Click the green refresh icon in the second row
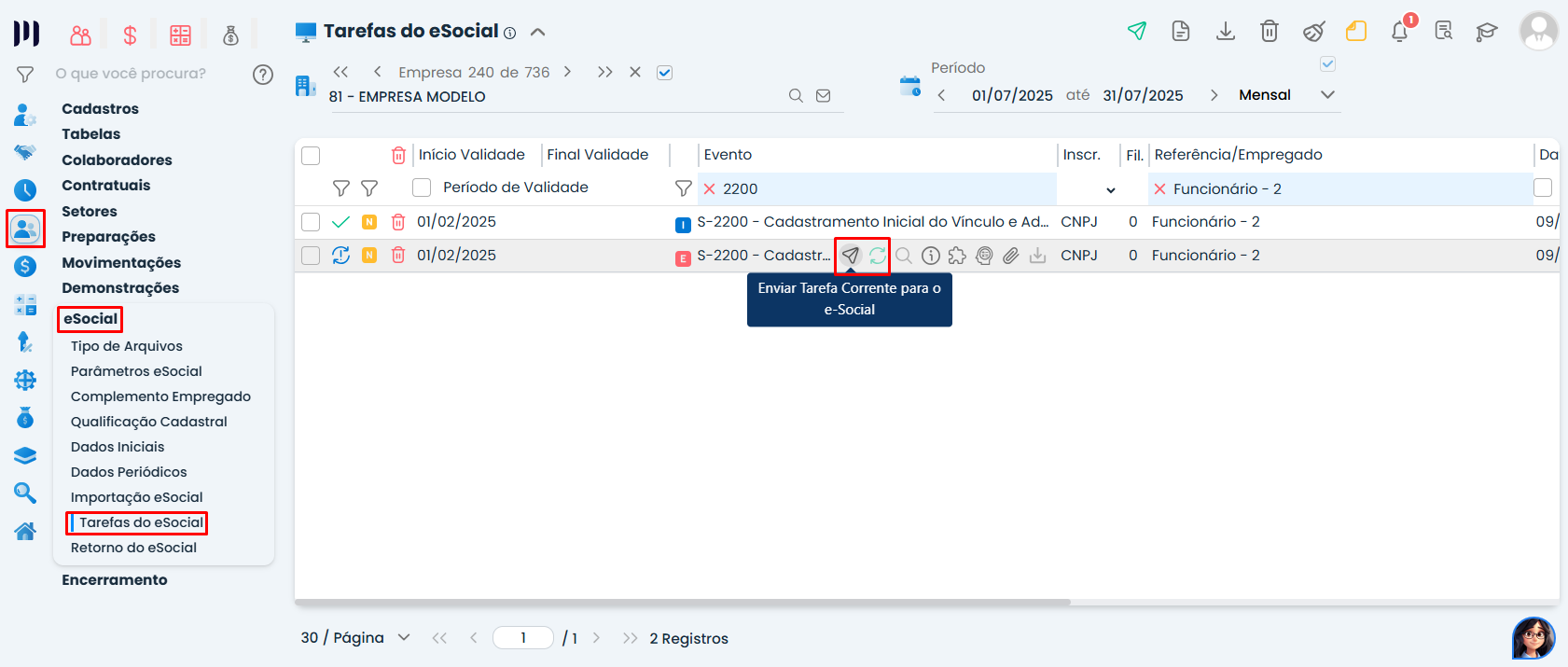Screen dimensions: 1568x667 coord(877,256)
